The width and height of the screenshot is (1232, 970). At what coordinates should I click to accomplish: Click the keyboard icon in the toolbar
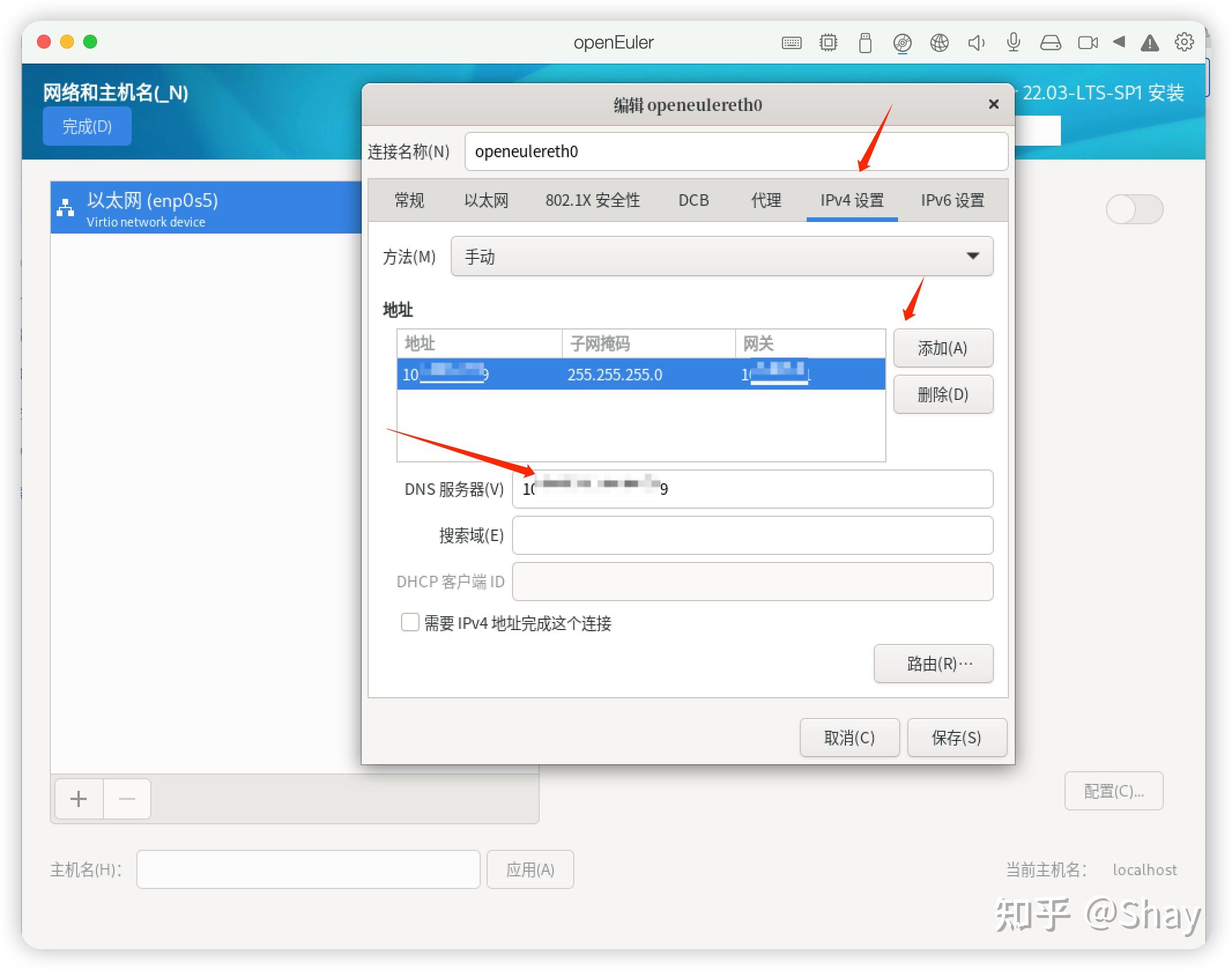(792, 42)
